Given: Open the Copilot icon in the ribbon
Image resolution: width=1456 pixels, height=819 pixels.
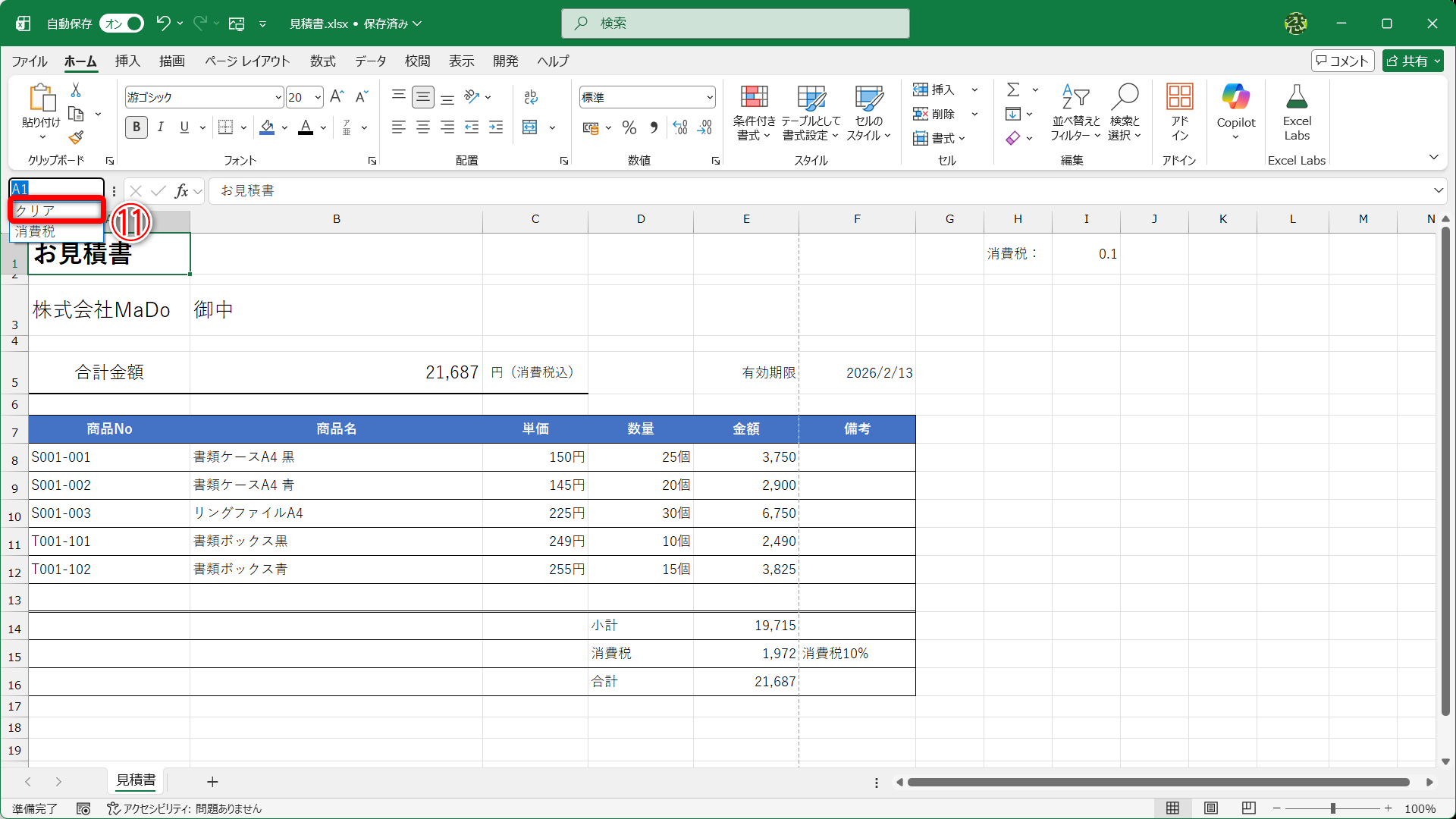Looking at the screenshot, I should pyautogui.click(x=1235, y=99).
